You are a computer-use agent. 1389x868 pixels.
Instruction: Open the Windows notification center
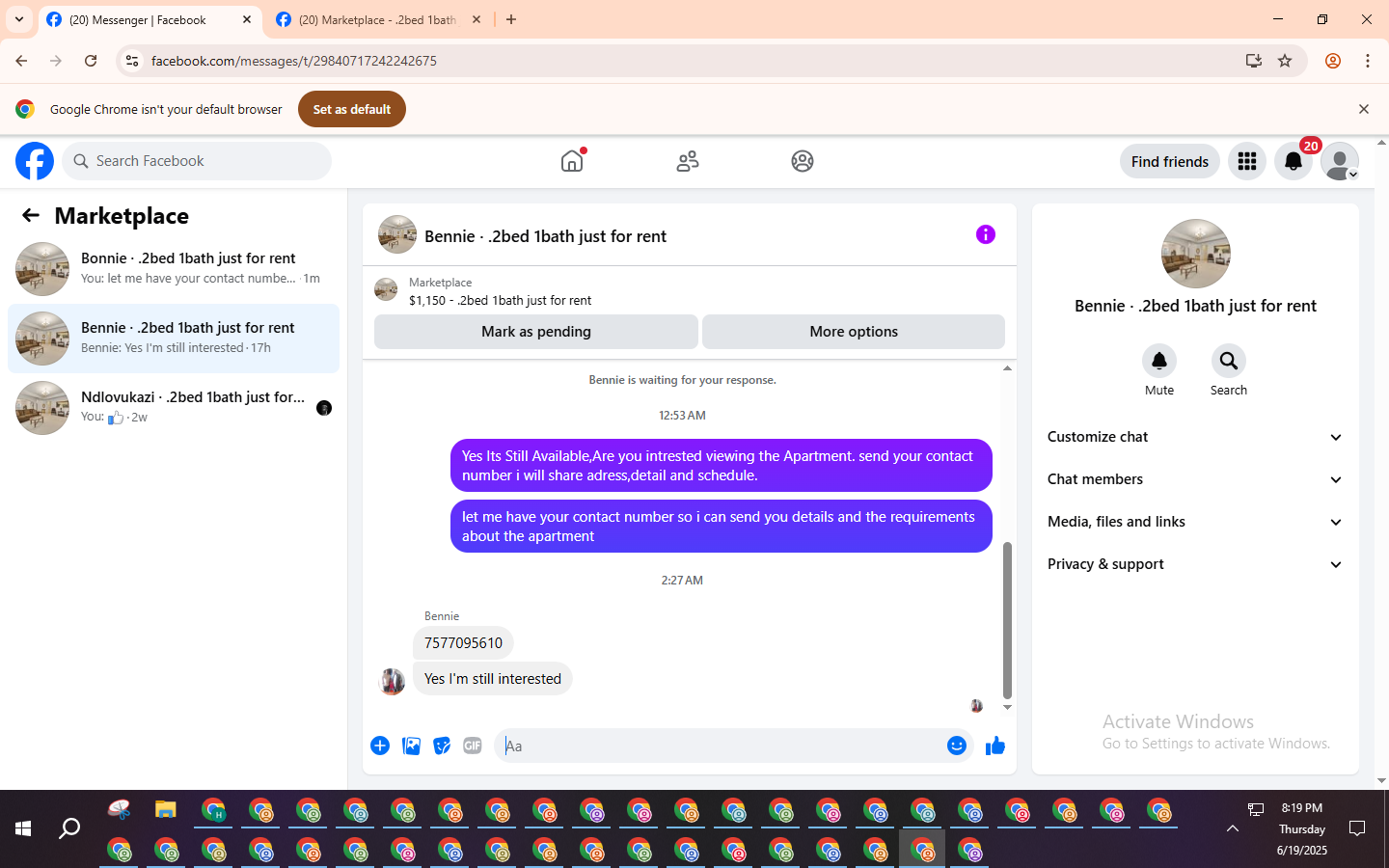pos(1357,828)
